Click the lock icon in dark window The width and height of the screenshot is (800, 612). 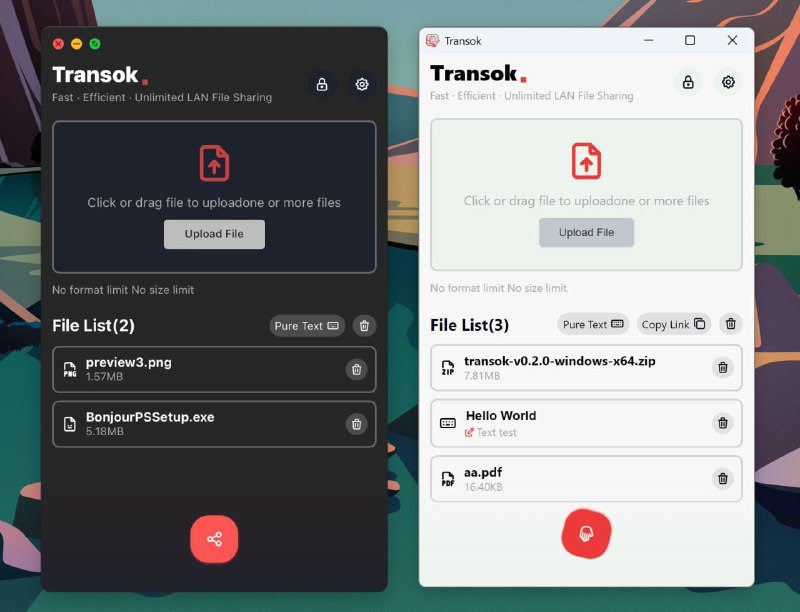click(x=322, y=85)
